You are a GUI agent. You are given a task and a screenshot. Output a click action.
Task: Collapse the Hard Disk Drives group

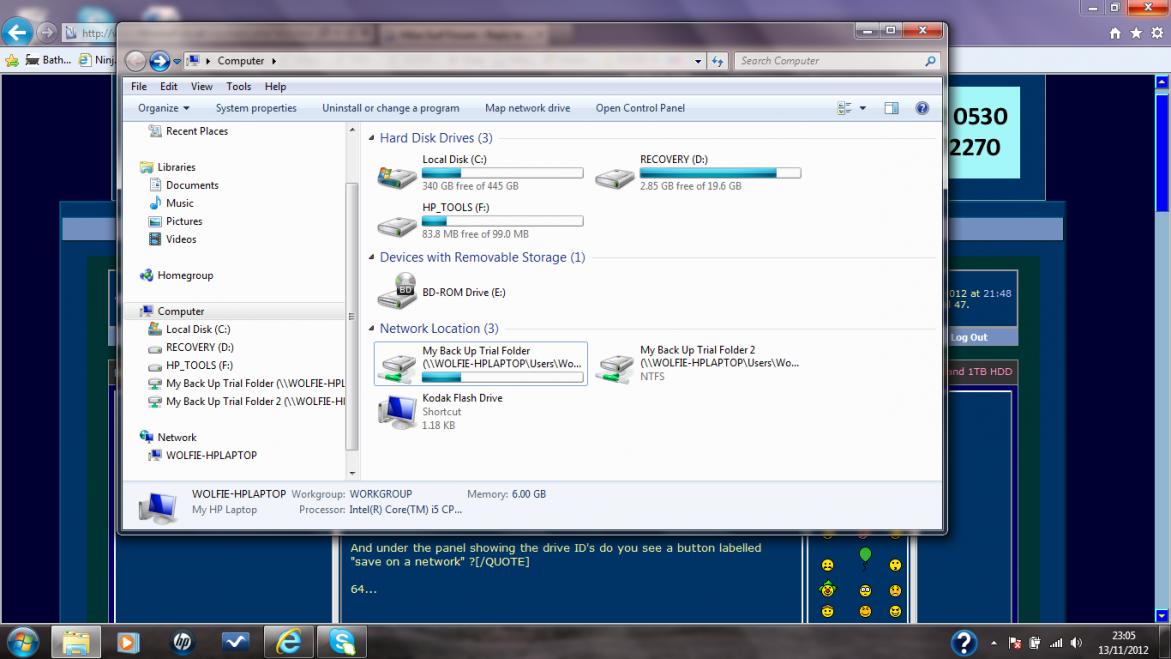click(372, 138)
